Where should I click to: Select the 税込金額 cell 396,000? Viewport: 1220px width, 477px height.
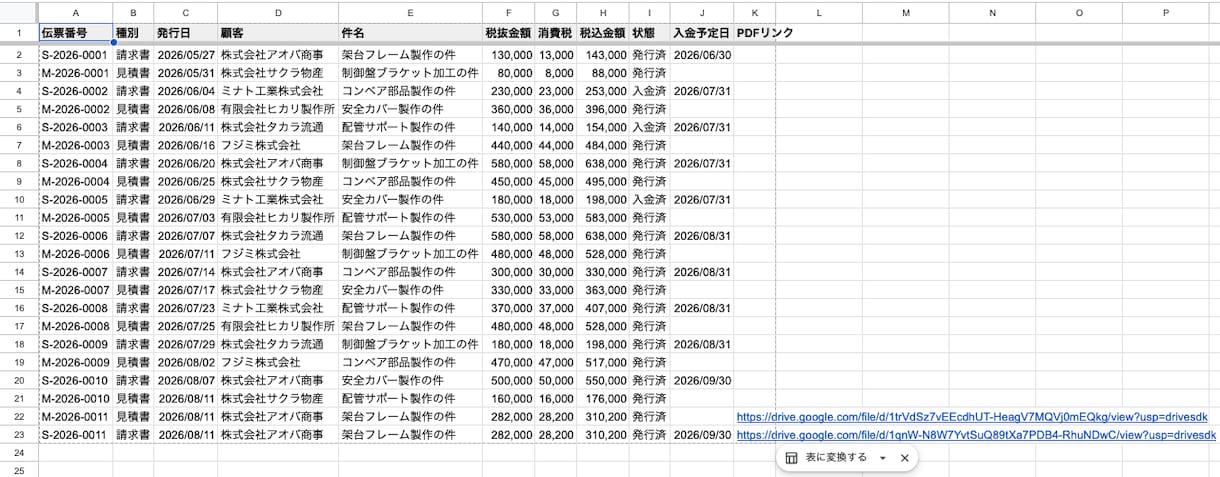(x=603, y=109)
